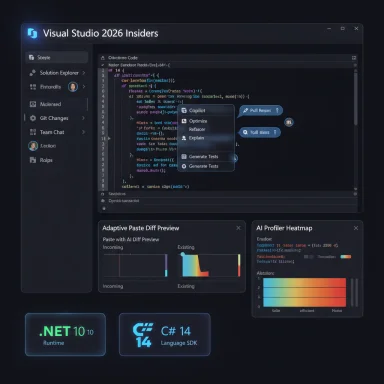This screenshot has width=384, height=384.
Task: Open the C# 14 Language SDK card
Action: coord(165,335)
